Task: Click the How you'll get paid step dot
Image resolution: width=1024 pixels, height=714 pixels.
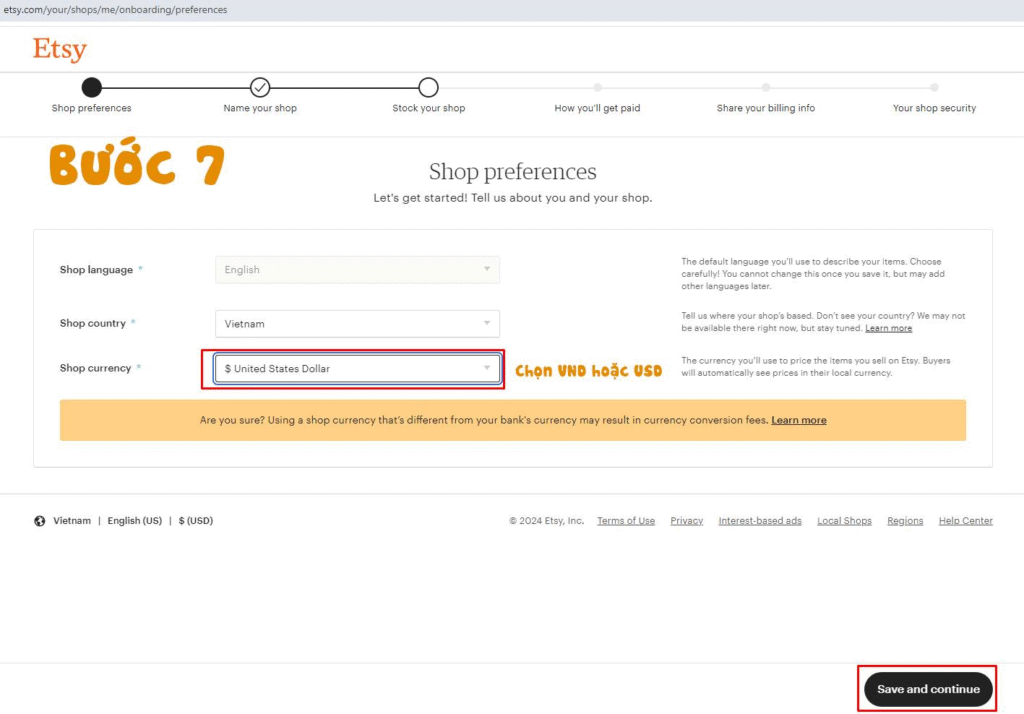Action: (x=597, y=87)
